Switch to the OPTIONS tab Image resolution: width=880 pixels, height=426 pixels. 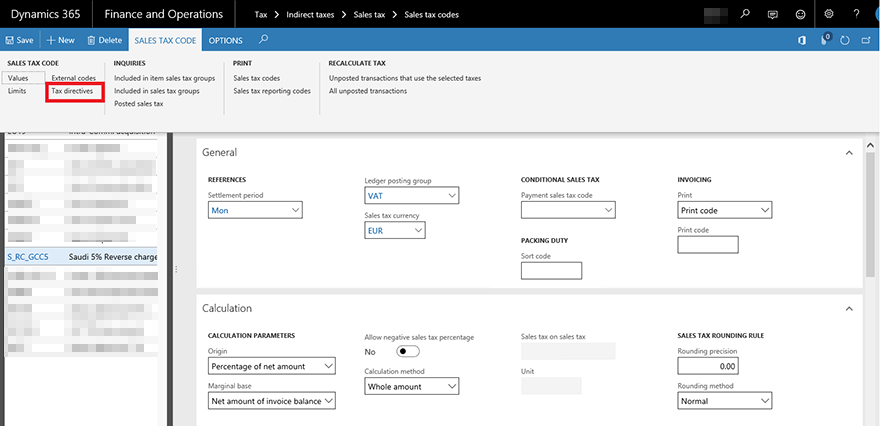point(226,40)
